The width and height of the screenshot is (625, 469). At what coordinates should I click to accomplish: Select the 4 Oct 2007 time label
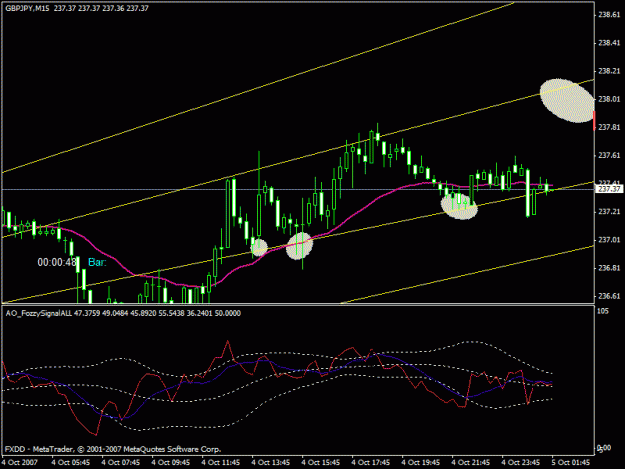(x=20, y=462)
